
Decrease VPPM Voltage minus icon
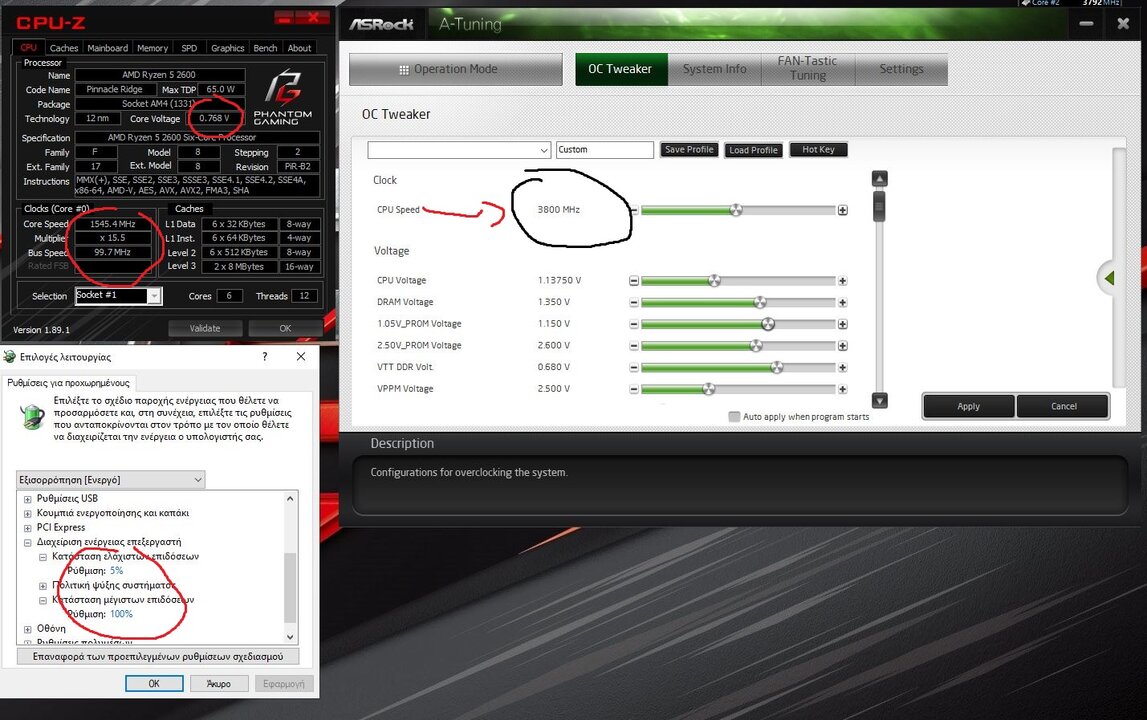point(634,389)
